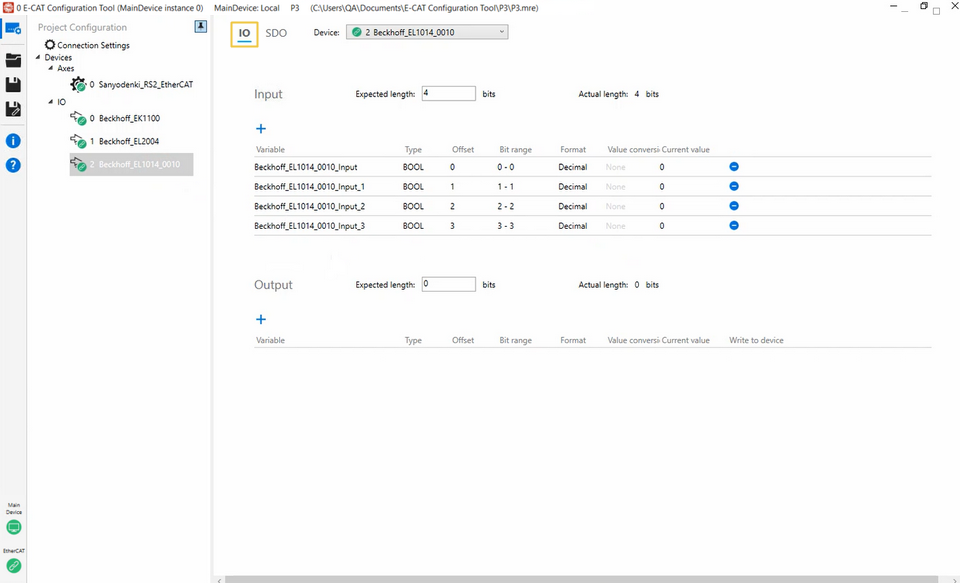Open the Device selection dropdown
Screen dimensions: 960x583
(427, 32)
